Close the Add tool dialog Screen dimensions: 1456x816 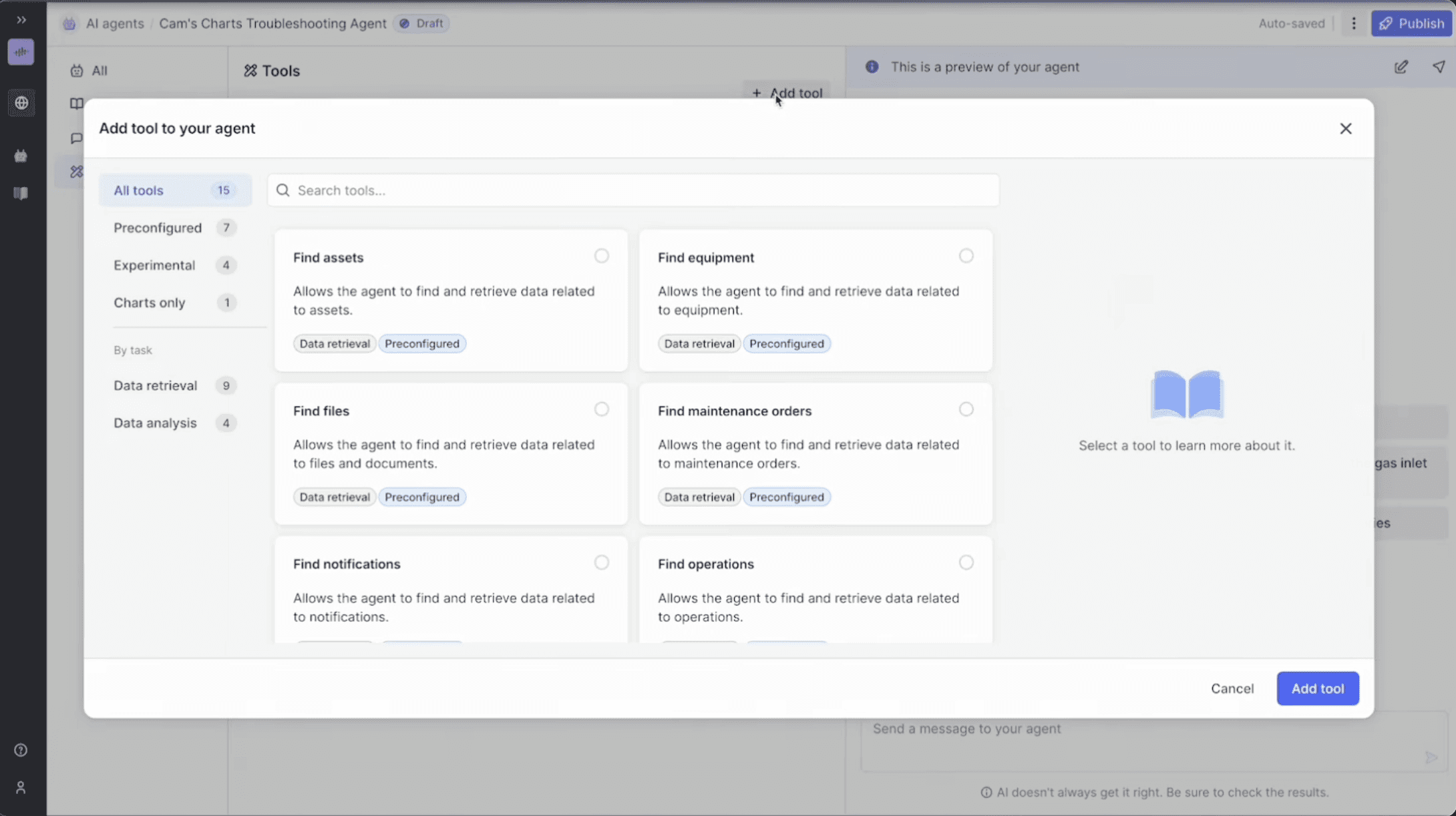(1345, 128)
